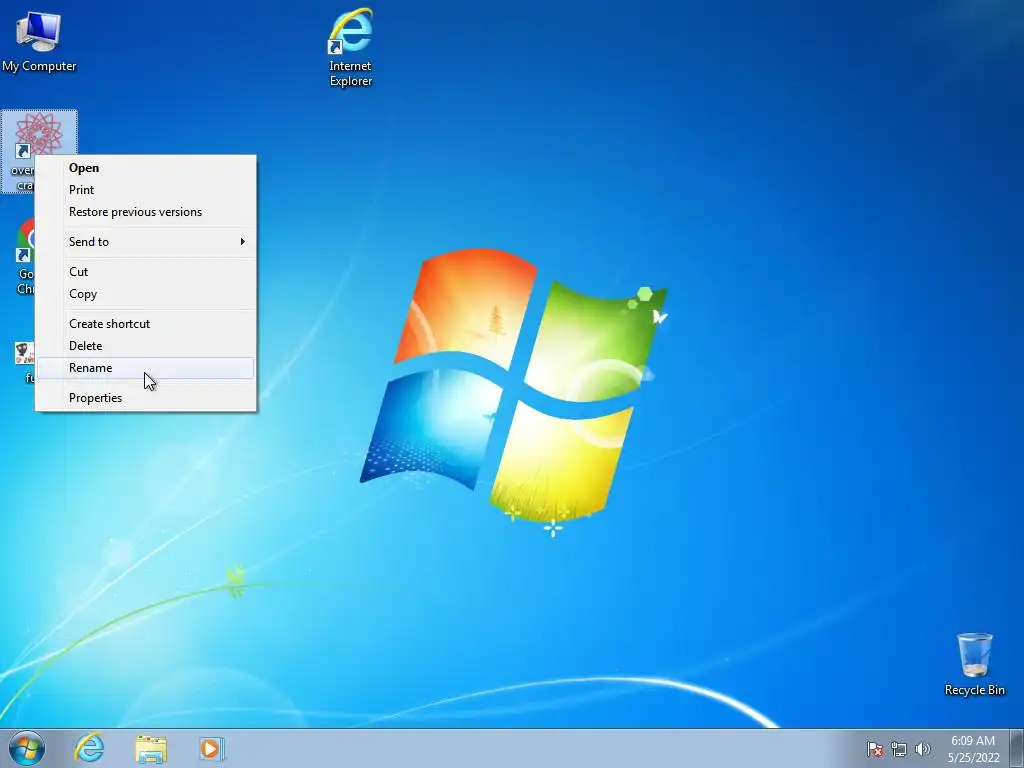1024x768 pixels.
Task: Select the Recycle Bin icon
Action: point(974,664)
